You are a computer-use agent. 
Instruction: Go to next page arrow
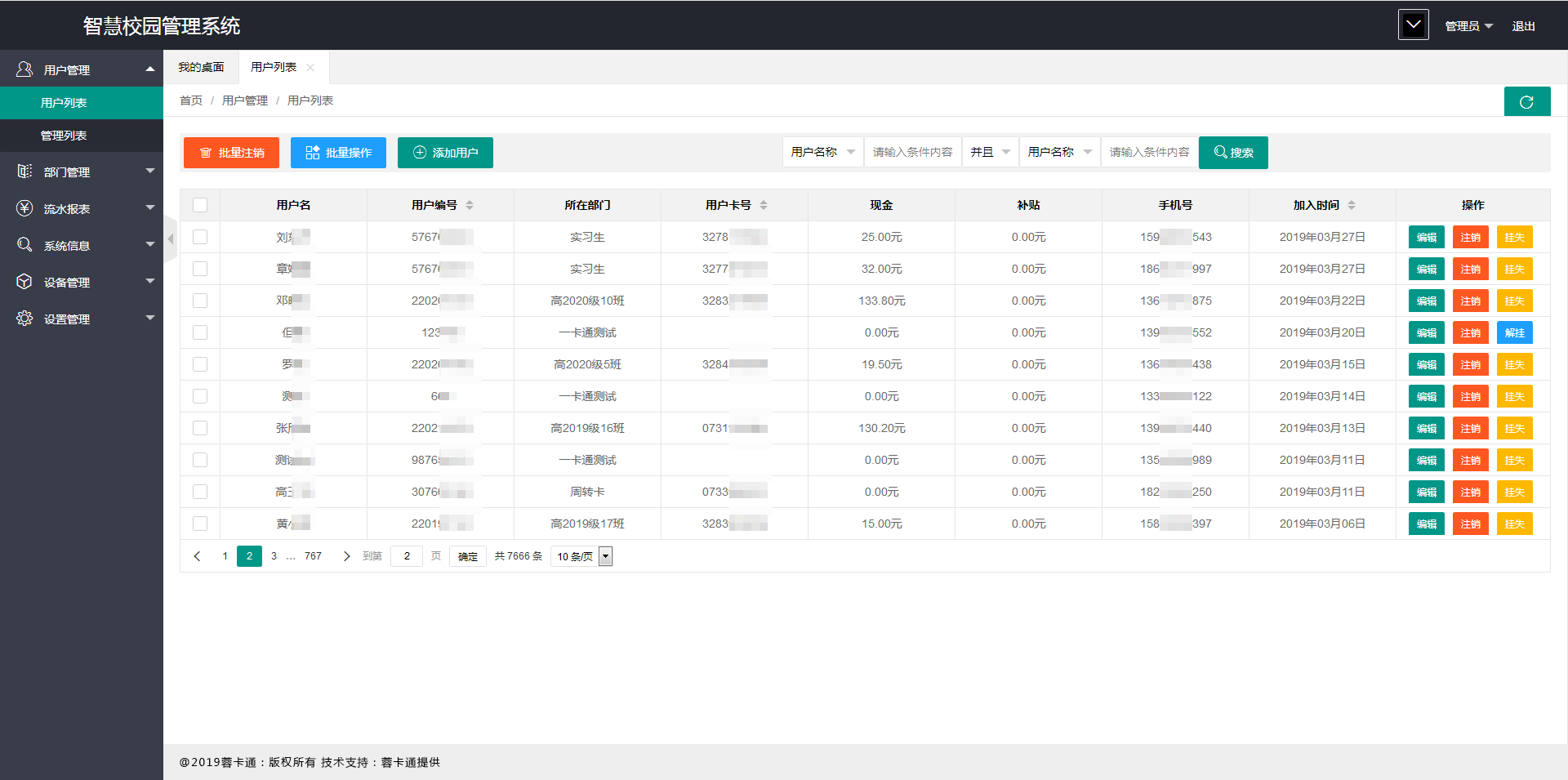point(346,556)
